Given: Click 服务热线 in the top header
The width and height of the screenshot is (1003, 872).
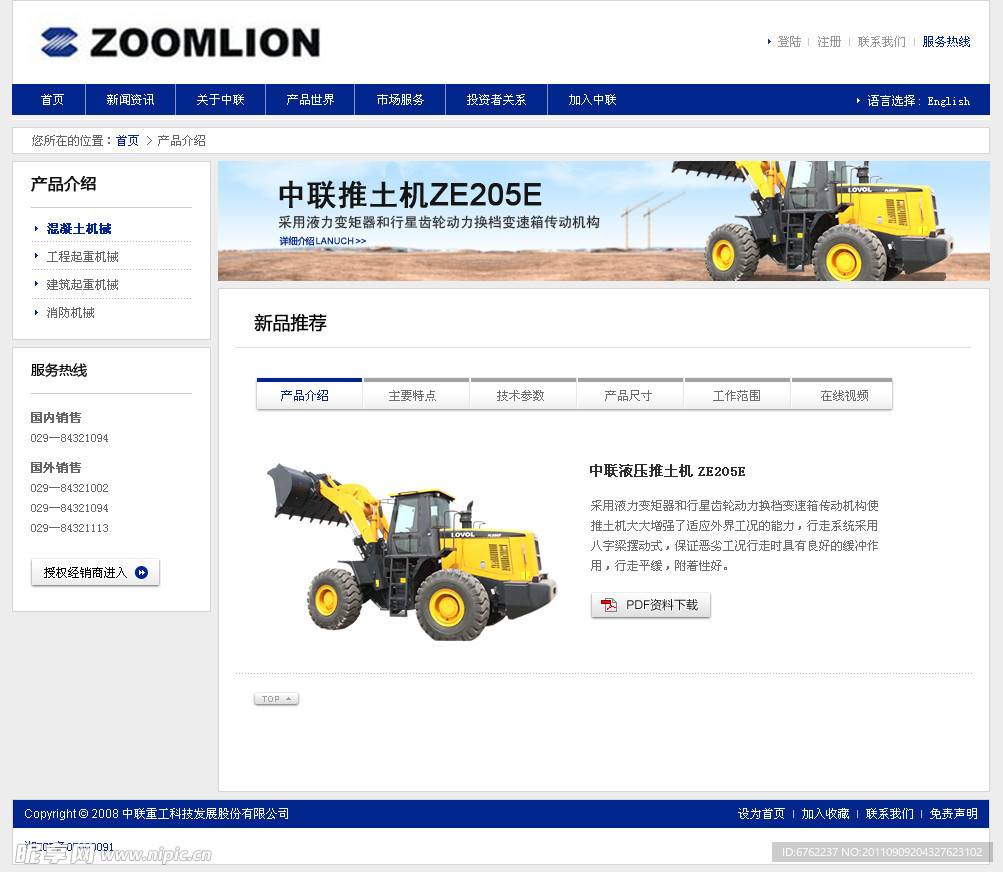Looking at the screenshot, I should click(946, 42).
